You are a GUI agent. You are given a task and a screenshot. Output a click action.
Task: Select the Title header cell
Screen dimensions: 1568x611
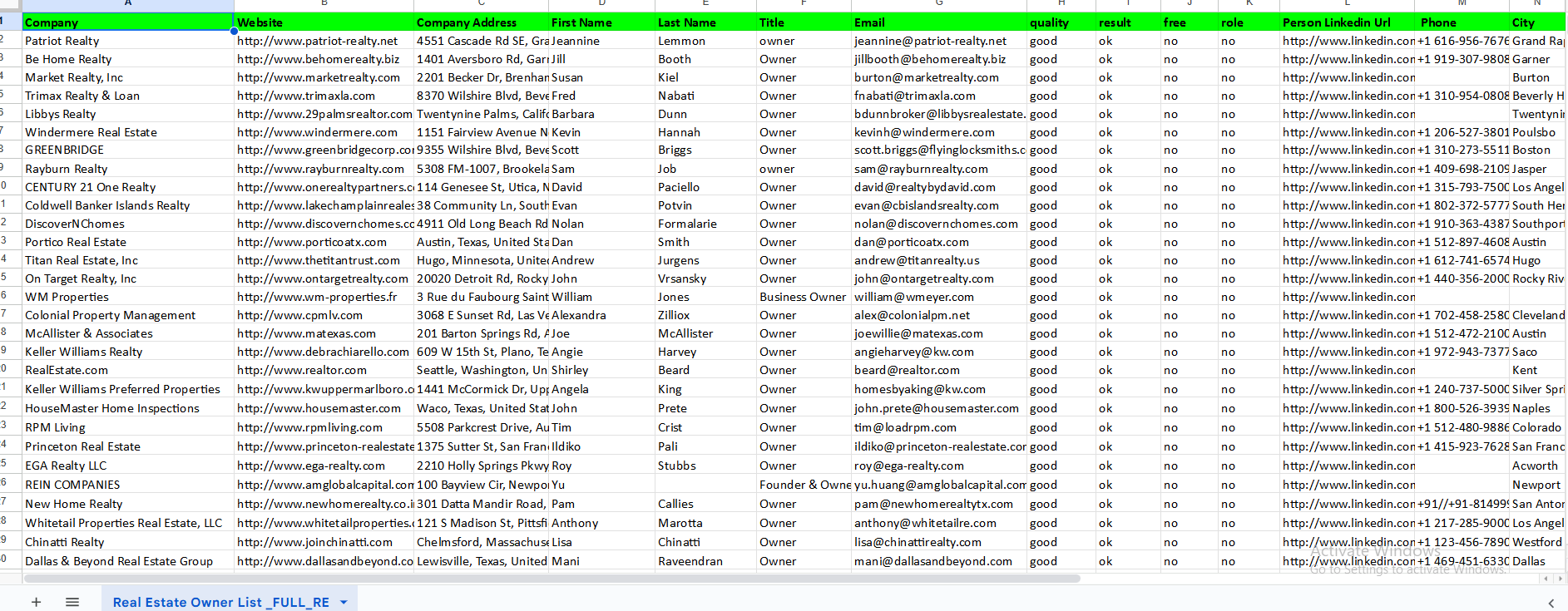[804, 22]
